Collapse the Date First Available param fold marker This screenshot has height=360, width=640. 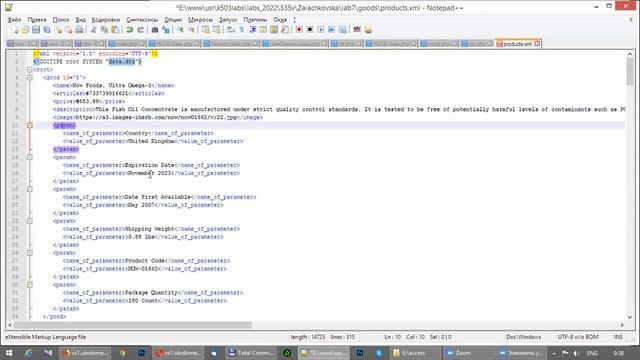[30, 189]
